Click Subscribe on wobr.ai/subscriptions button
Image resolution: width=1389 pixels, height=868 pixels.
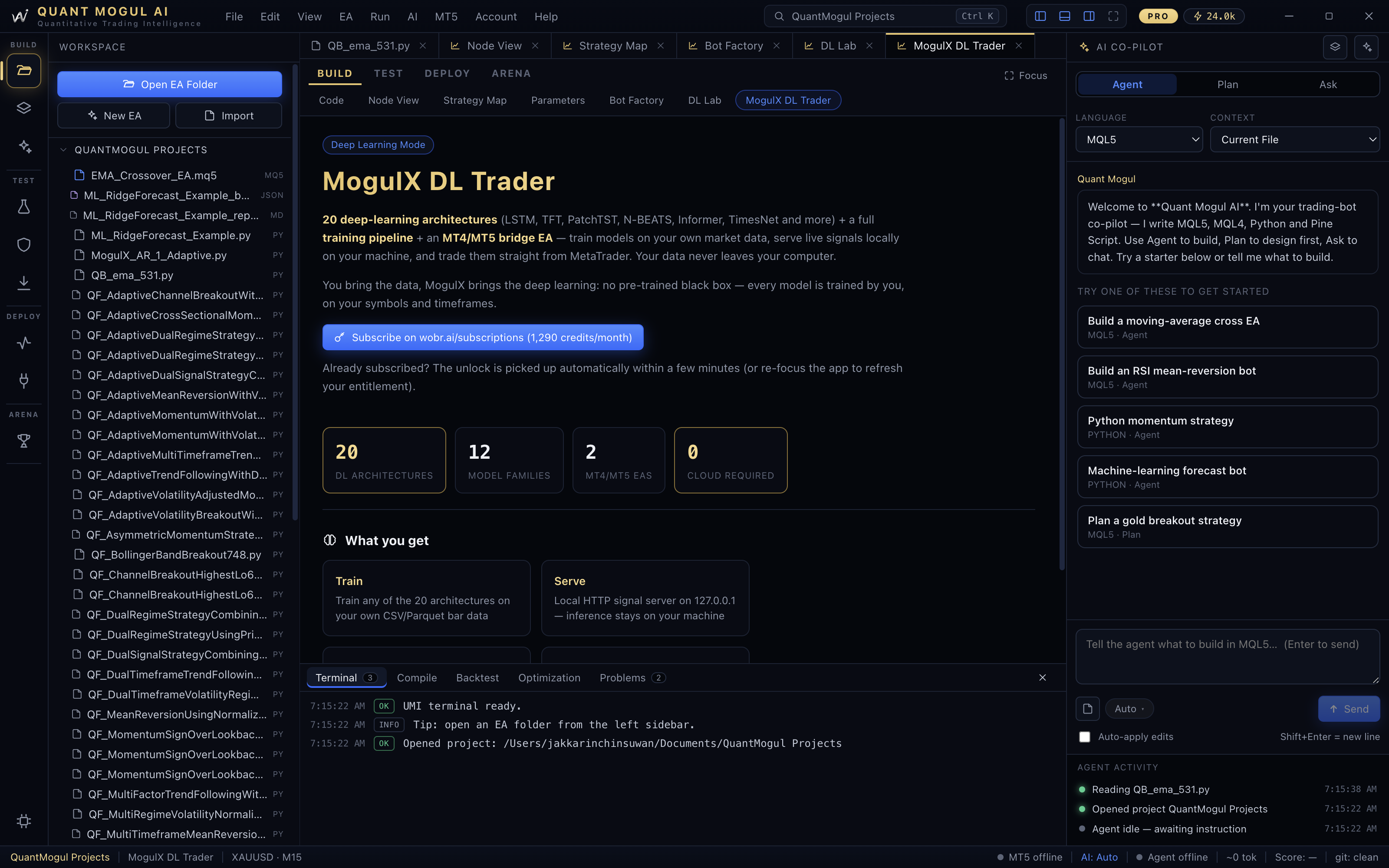(483, 338)
